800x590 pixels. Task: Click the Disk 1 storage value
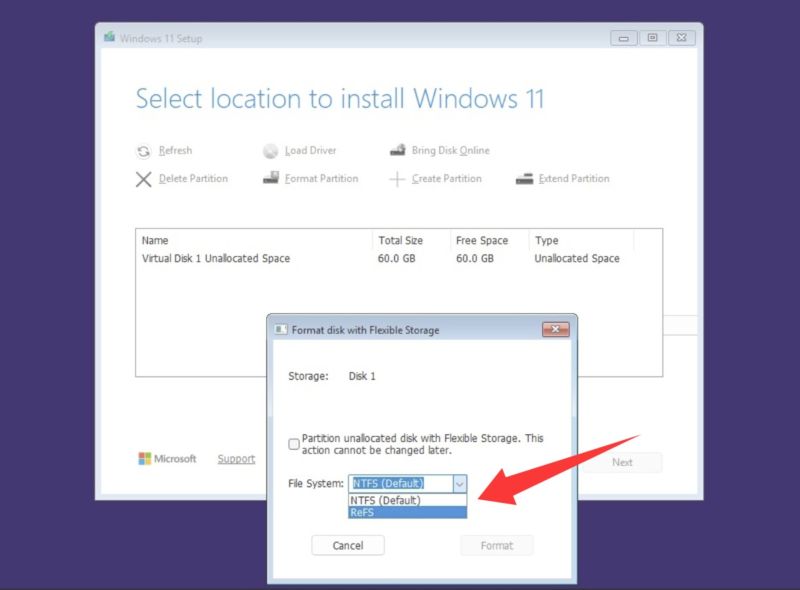tap(362, 376)
